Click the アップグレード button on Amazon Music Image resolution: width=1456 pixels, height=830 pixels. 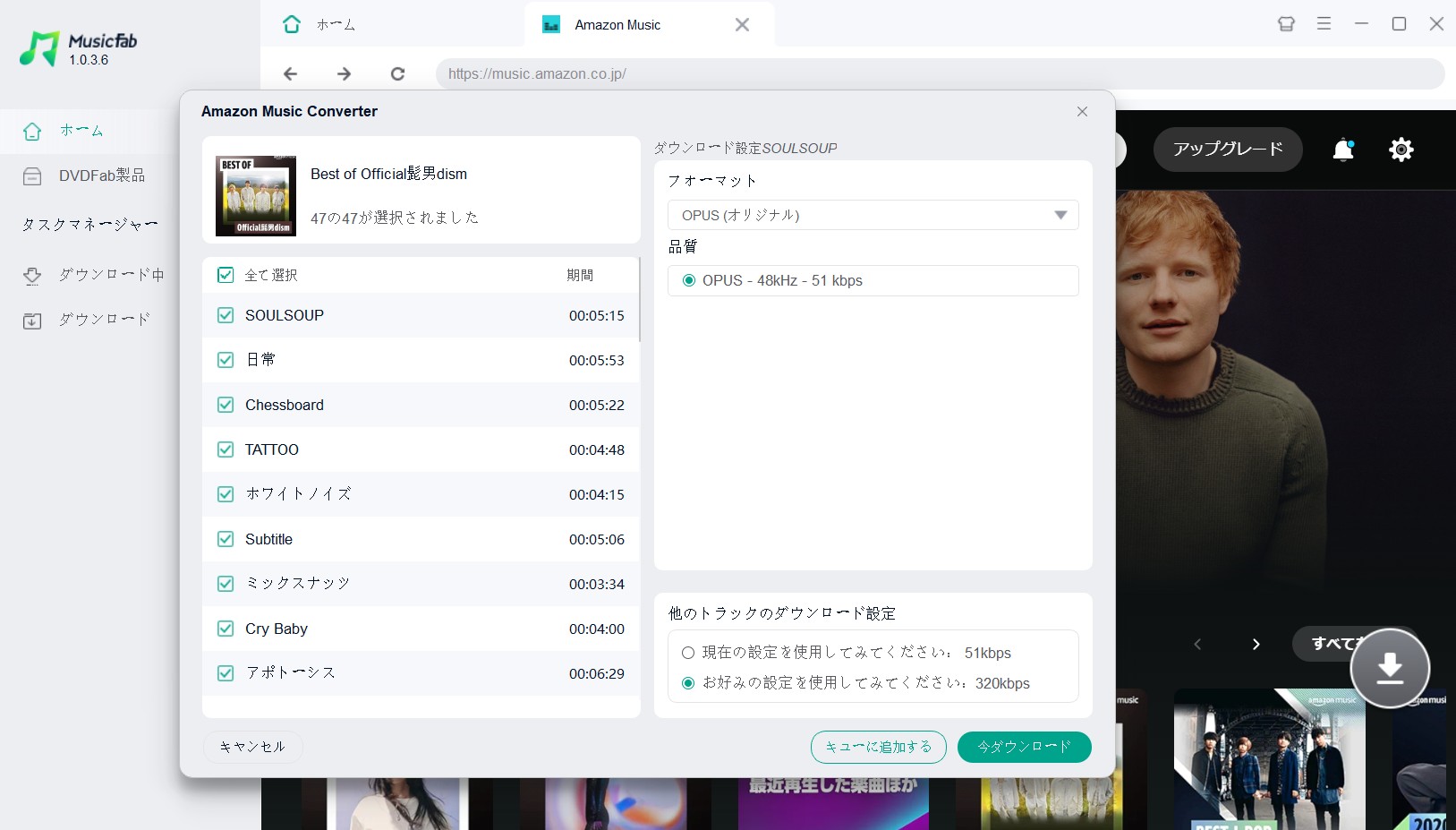(1228, 150)
